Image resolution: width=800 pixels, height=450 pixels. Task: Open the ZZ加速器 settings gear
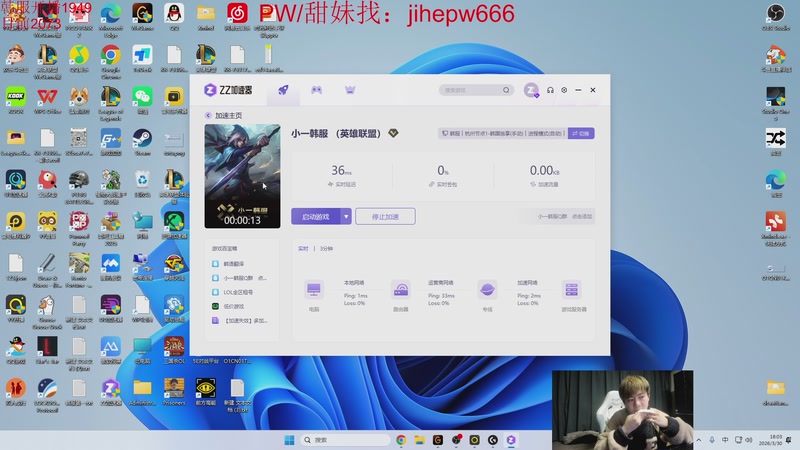[564, 90]
